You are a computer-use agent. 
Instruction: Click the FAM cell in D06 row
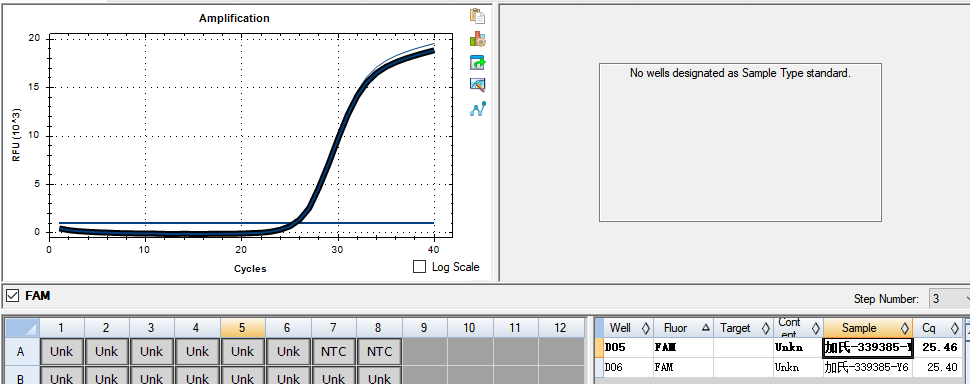[683, 367]
